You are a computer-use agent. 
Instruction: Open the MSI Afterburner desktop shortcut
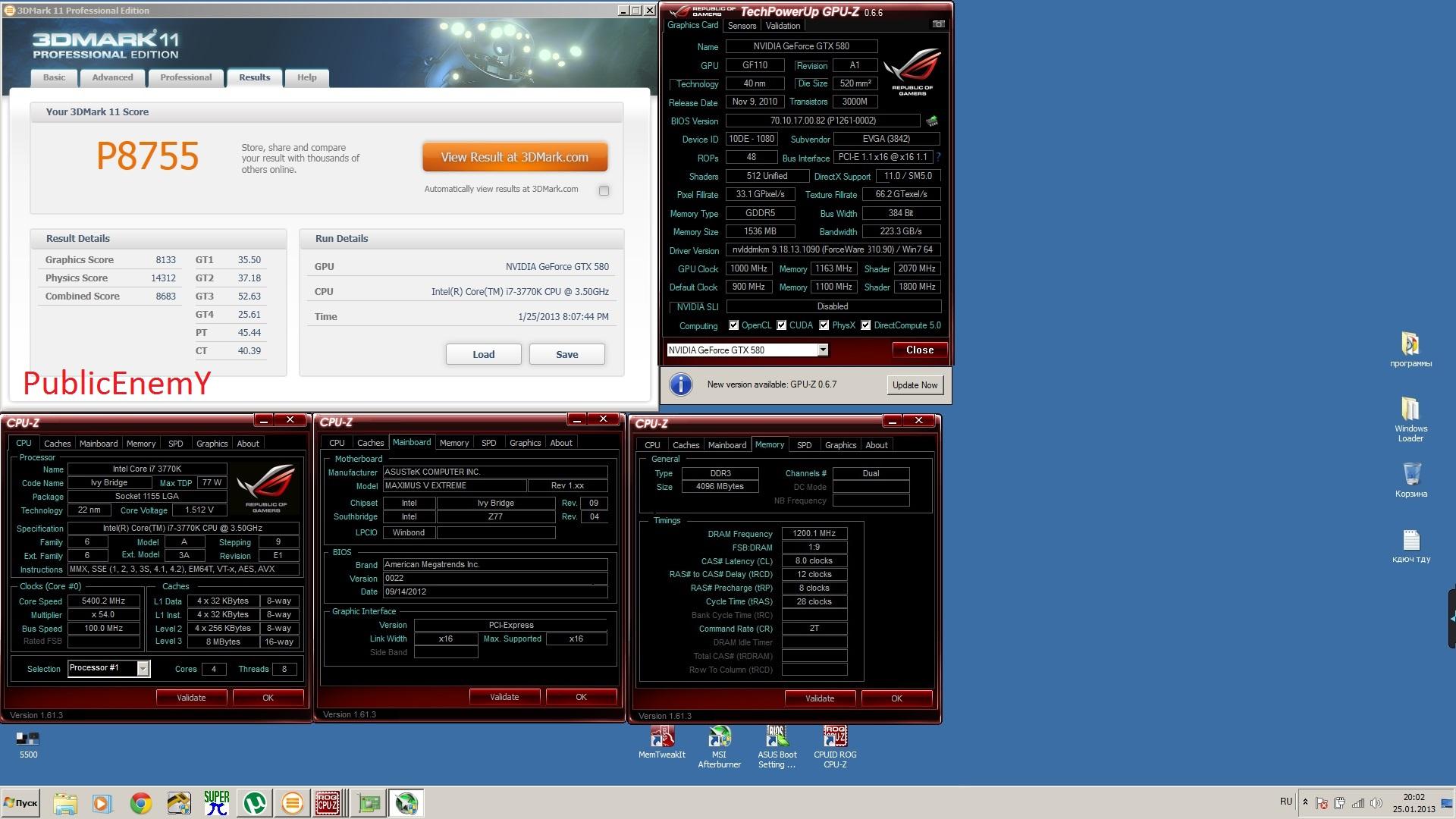[719, 747]
